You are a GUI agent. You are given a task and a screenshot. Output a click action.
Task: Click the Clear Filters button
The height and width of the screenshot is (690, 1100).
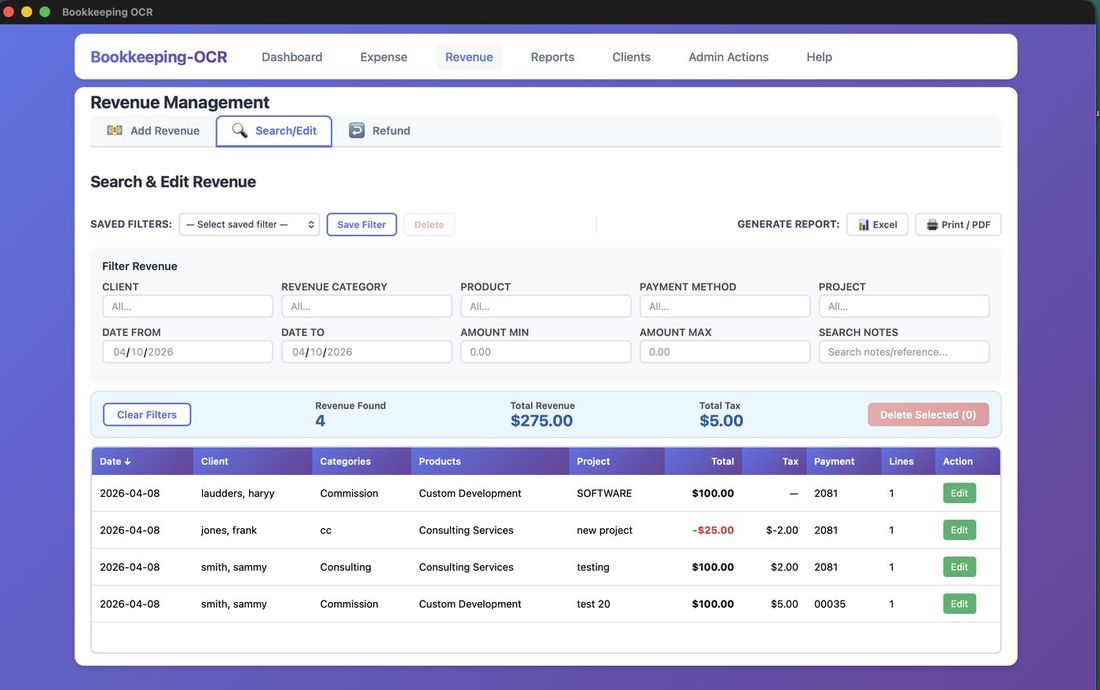tap(146, 414)
